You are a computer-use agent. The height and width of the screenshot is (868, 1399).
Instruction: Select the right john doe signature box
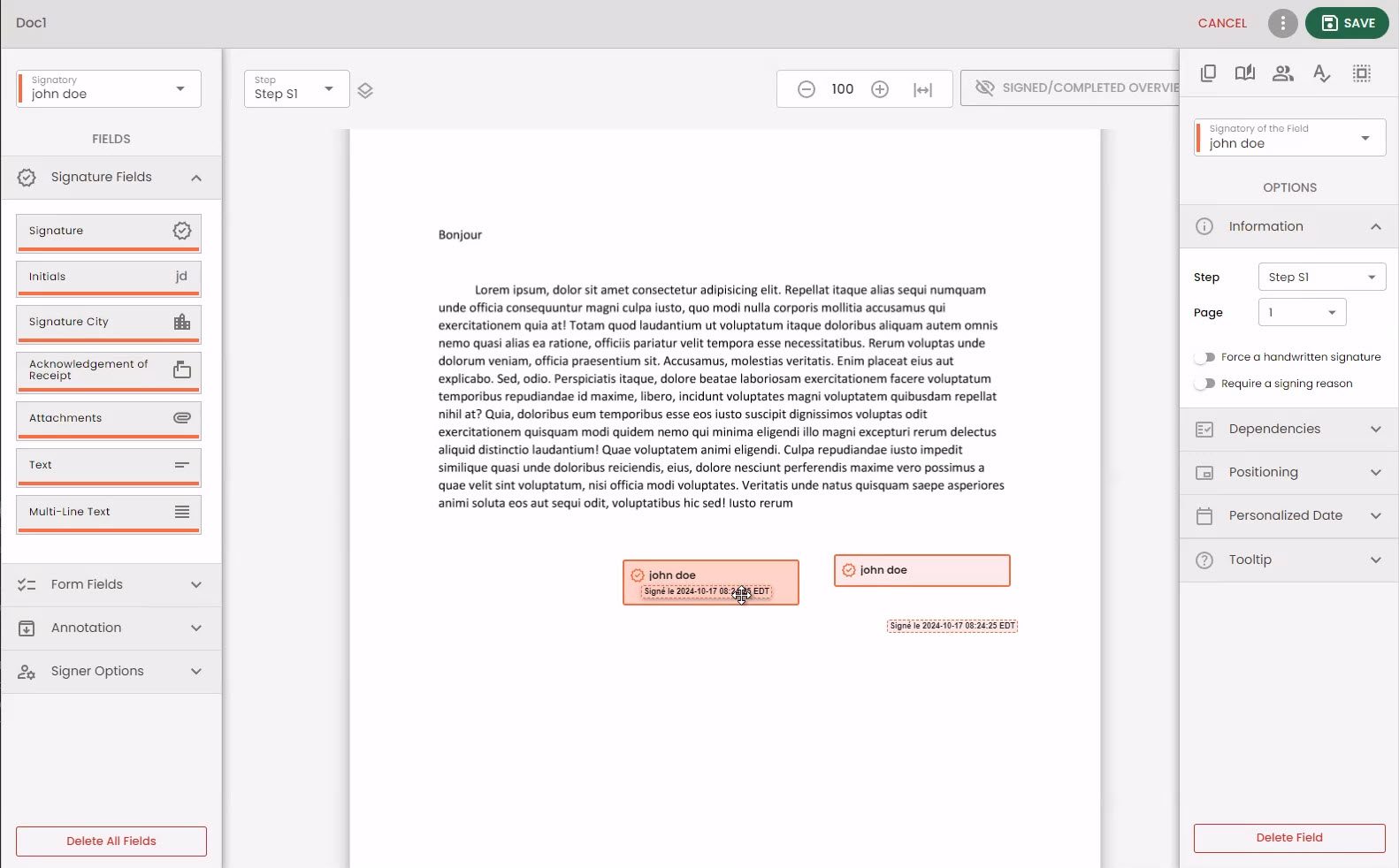pyautogui.click(x=921, y=570)
